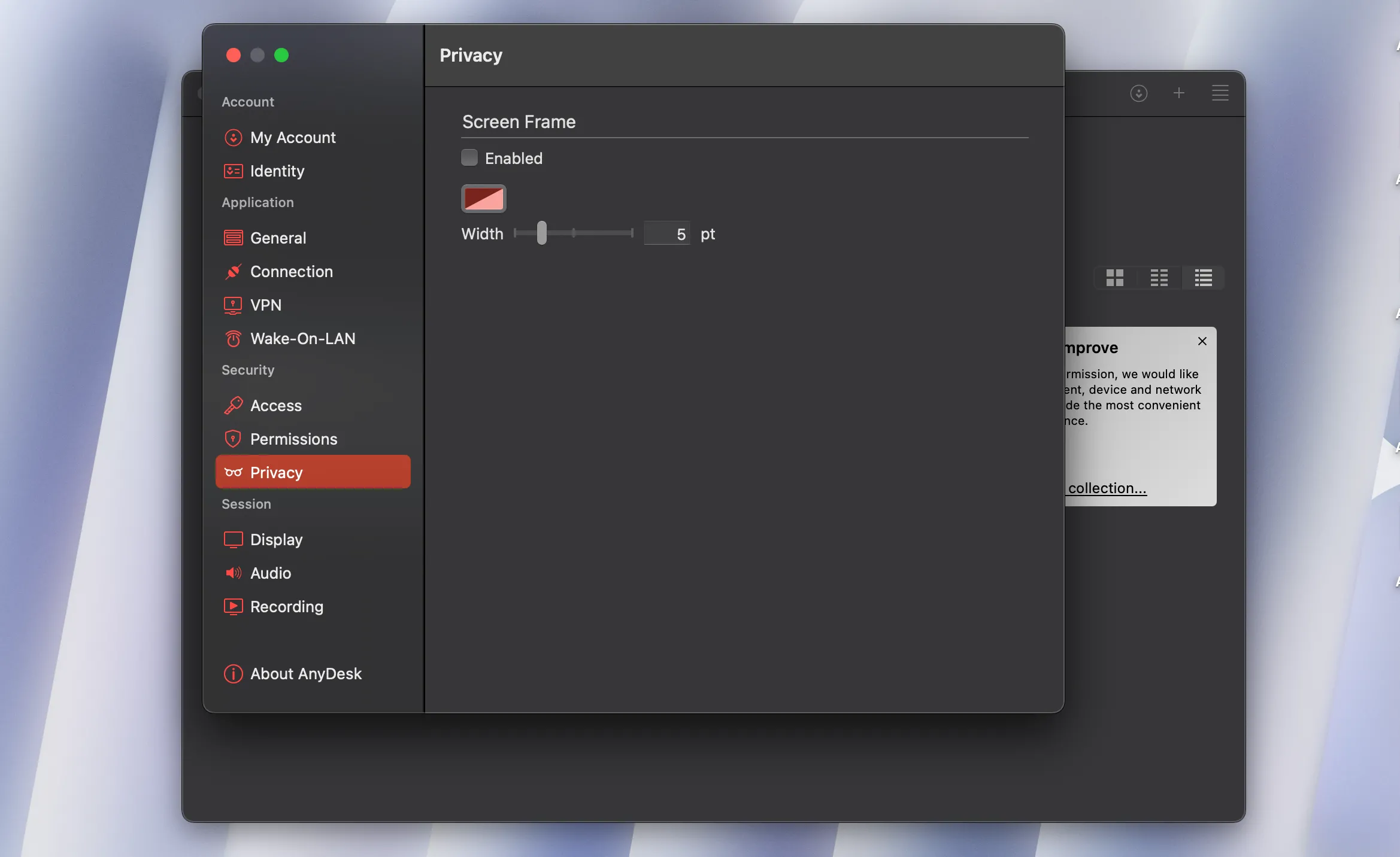
Task: Open the Identity settings icon
Action: 233,171
